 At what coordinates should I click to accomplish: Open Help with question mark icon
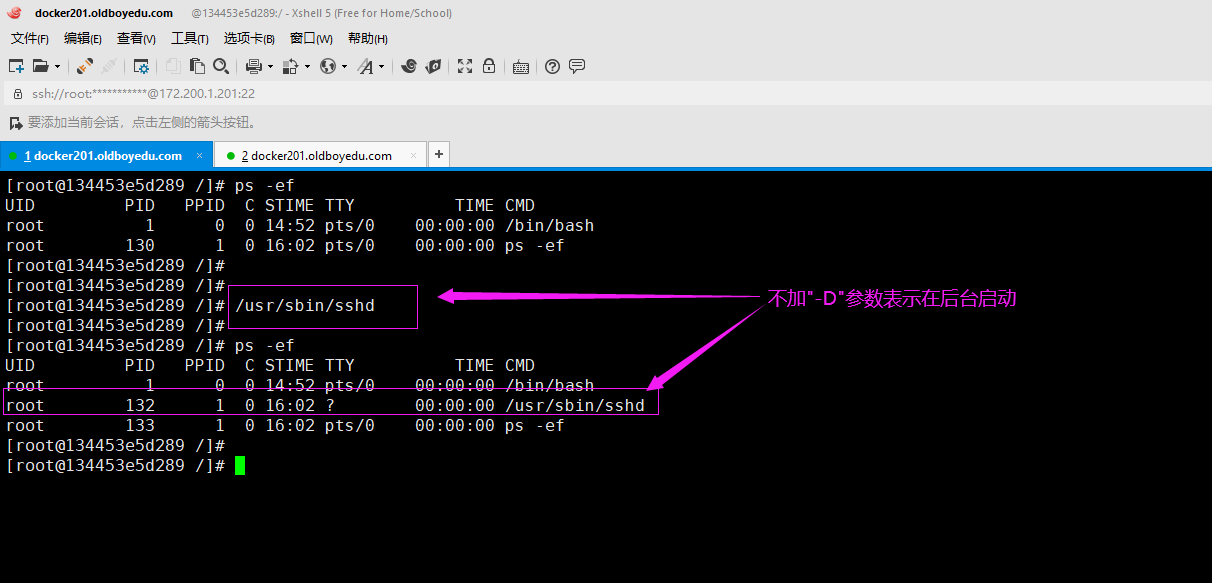click(552, 66)
